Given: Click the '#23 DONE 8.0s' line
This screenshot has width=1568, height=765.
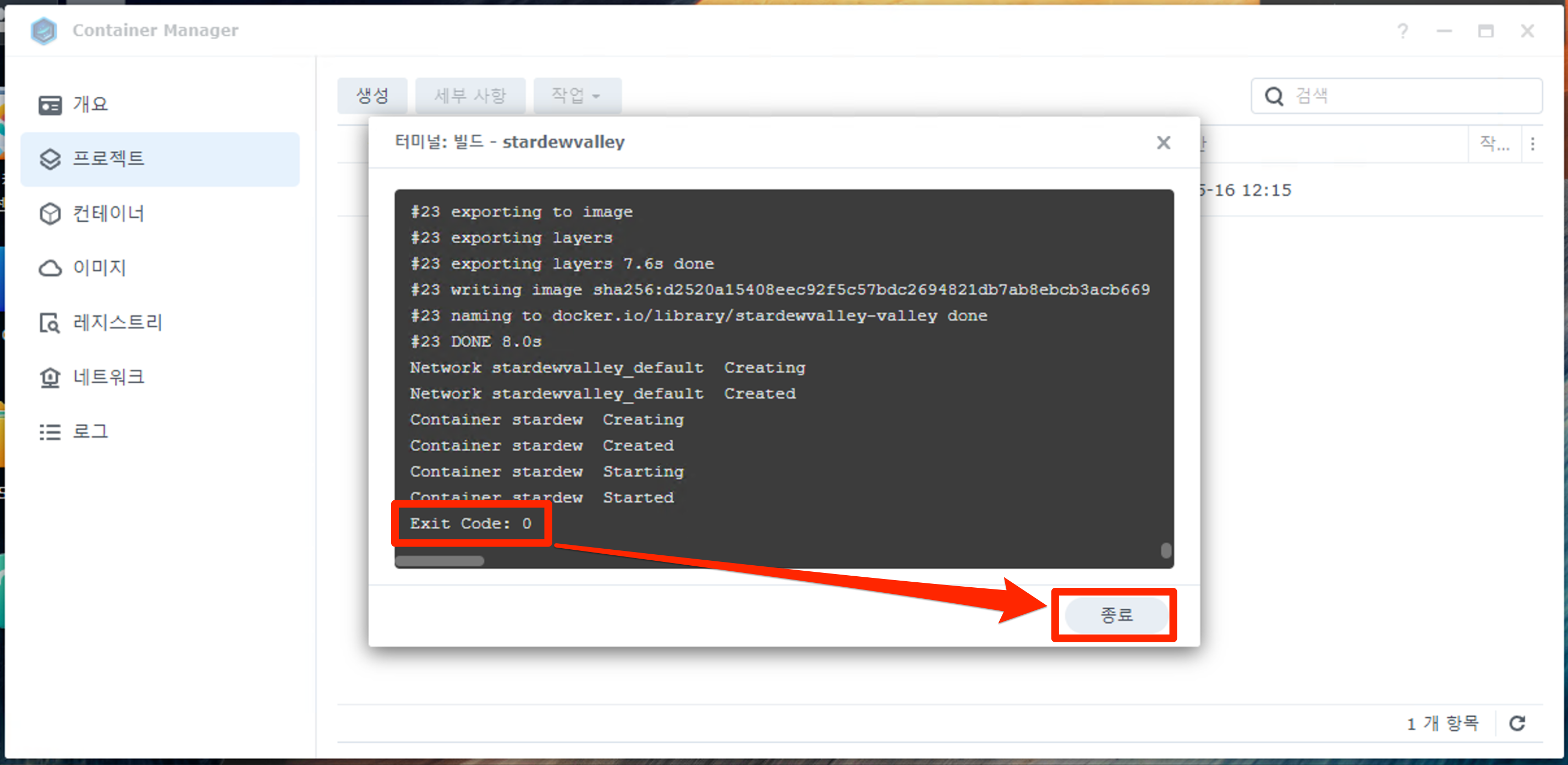Looking at the screenshot, I should [x=475, y=342].
